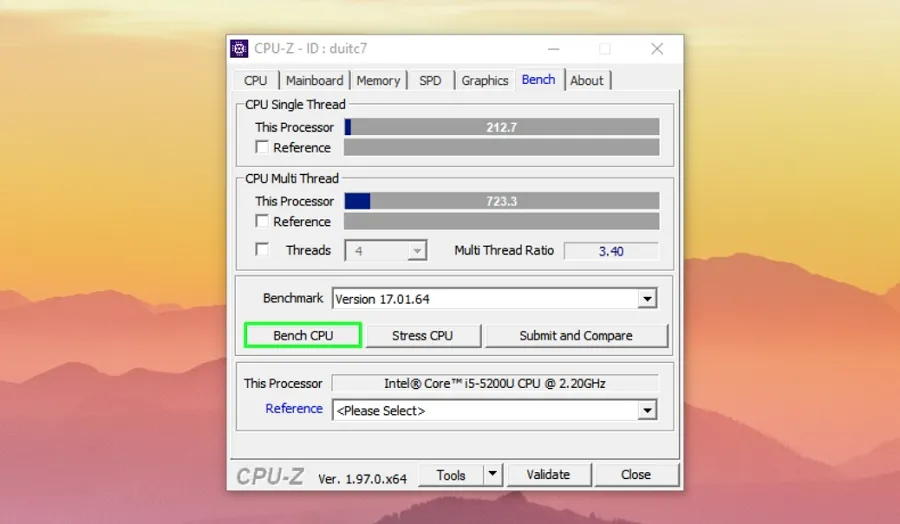Click the Multi Thread Ratio value 3.40
Screen dimensions: 900x524
(611, 251)
